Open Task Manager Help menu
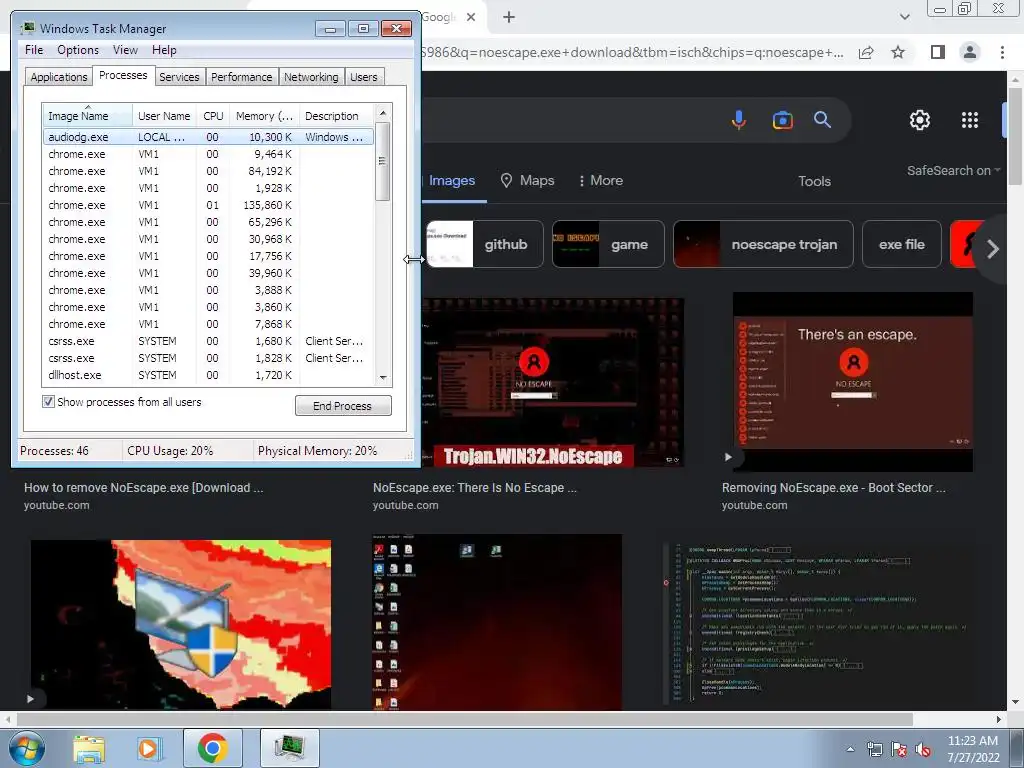Screen dimensions: 1024x768 pyautogui.click(x=164, y=50)
